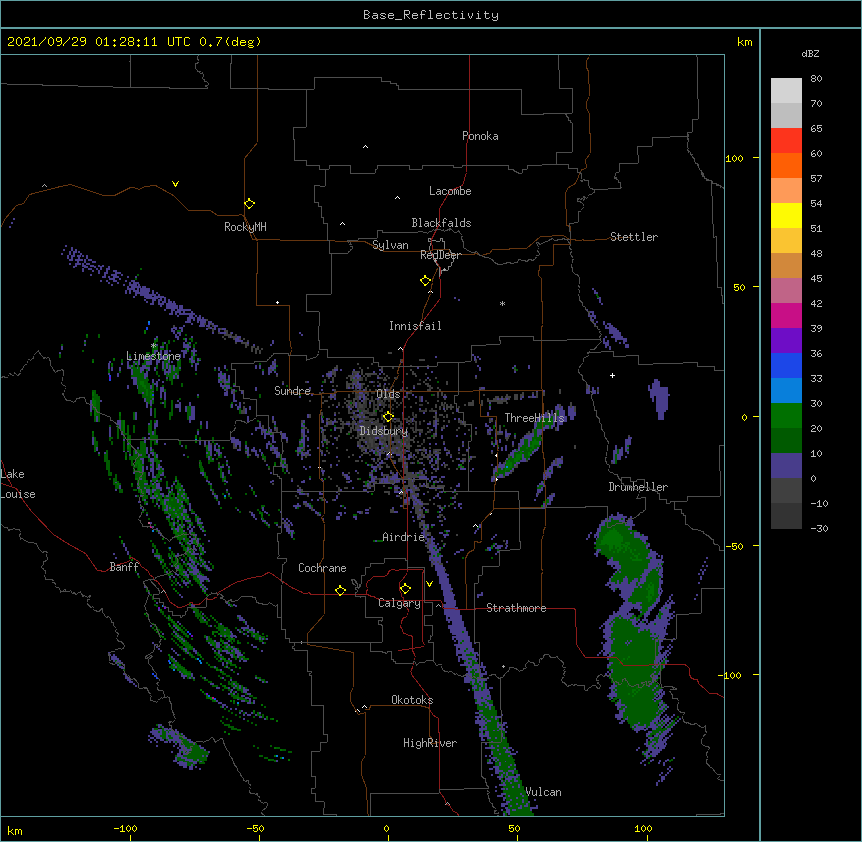Click the dBZ legend heading
The height and width of the screenshot is (842, 862).
[x=810, y=53]
